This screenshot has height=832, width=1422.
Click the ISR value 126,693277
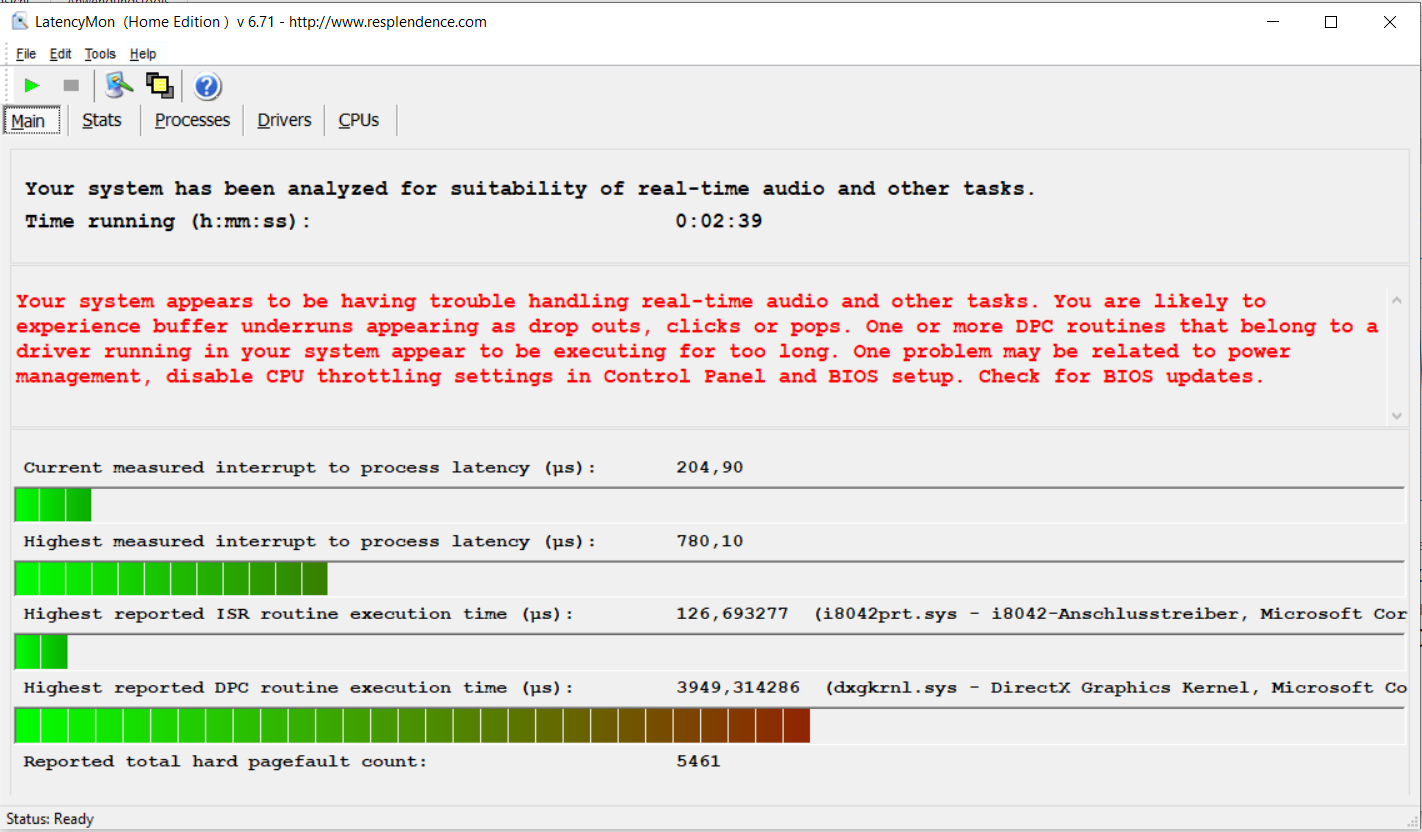[732, 614]
